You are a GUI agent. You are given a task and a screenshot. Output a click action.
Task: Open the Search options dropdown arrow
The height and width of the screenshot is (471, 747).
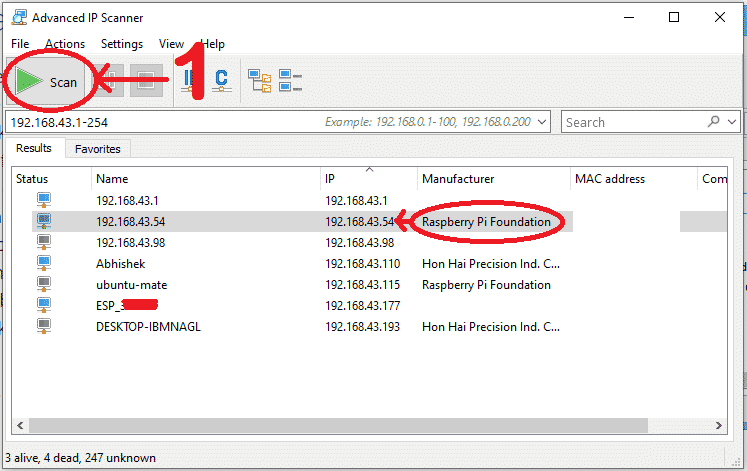(732, 121)
